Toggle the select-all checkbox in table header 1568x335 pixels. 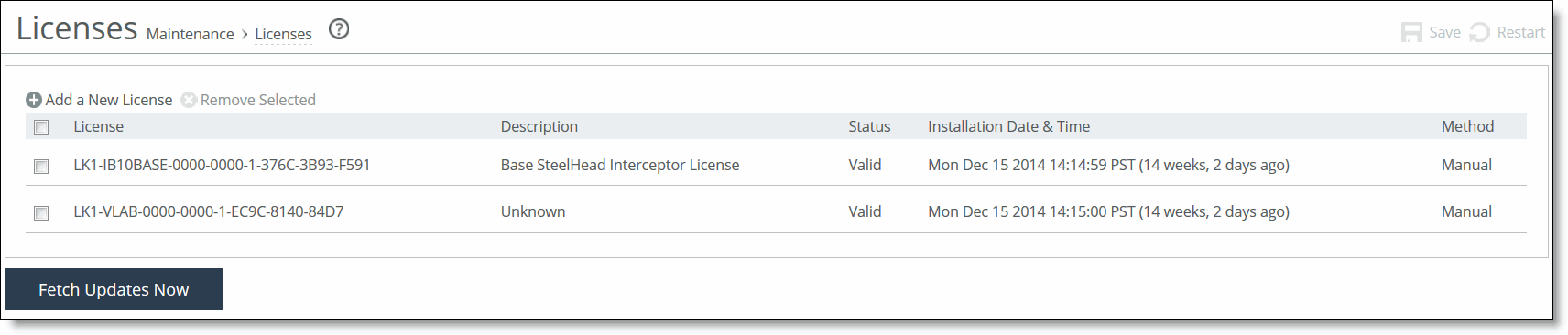click(x=41, y=127)
